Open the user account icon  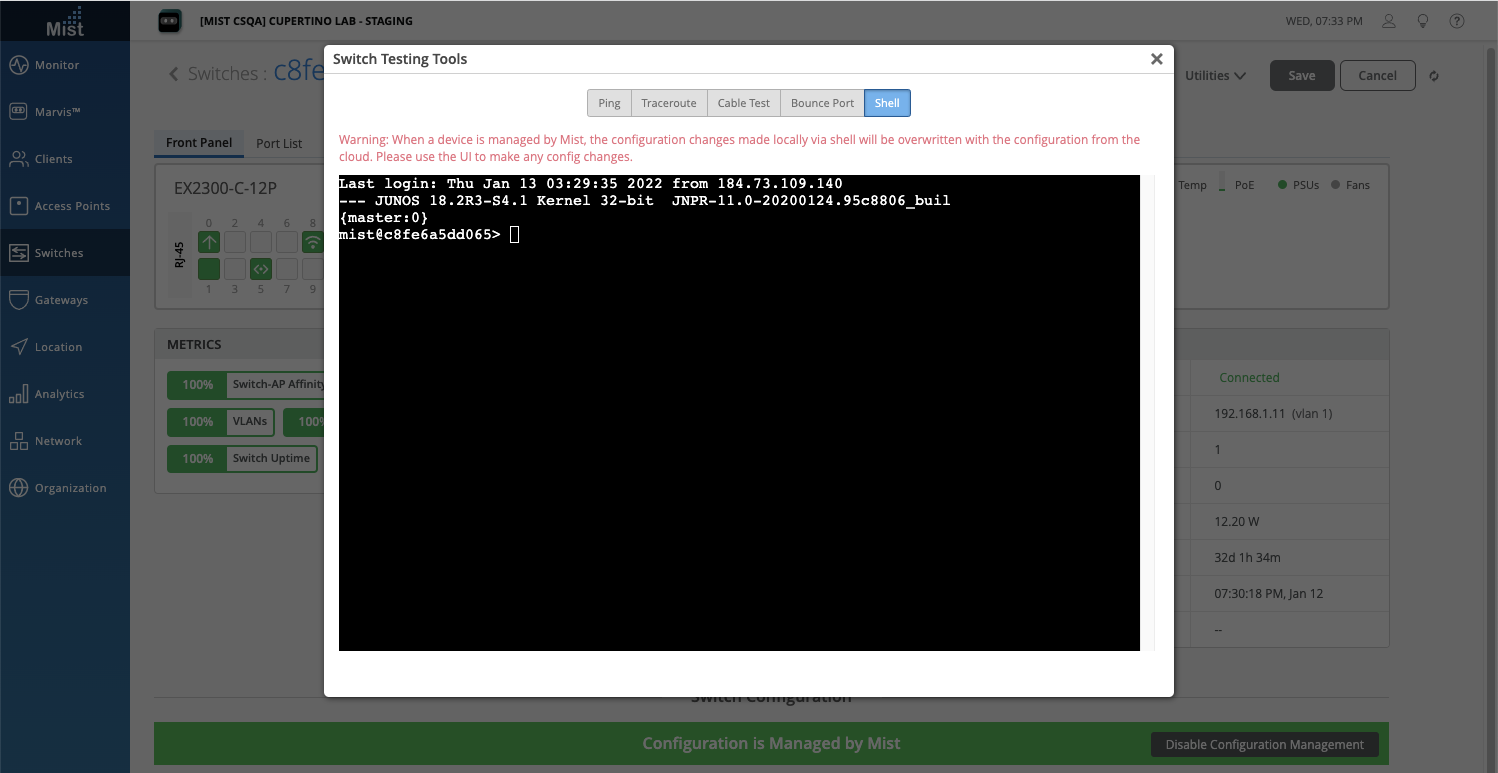1388,21
